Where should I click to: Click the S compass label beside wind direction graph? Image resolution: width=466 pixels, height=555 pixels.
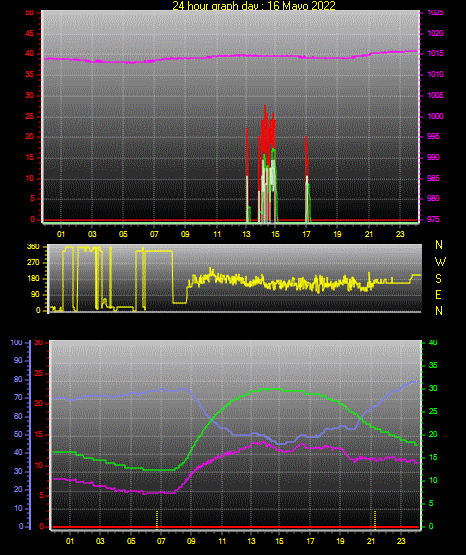pyautogui.click(x=438, y=279)
